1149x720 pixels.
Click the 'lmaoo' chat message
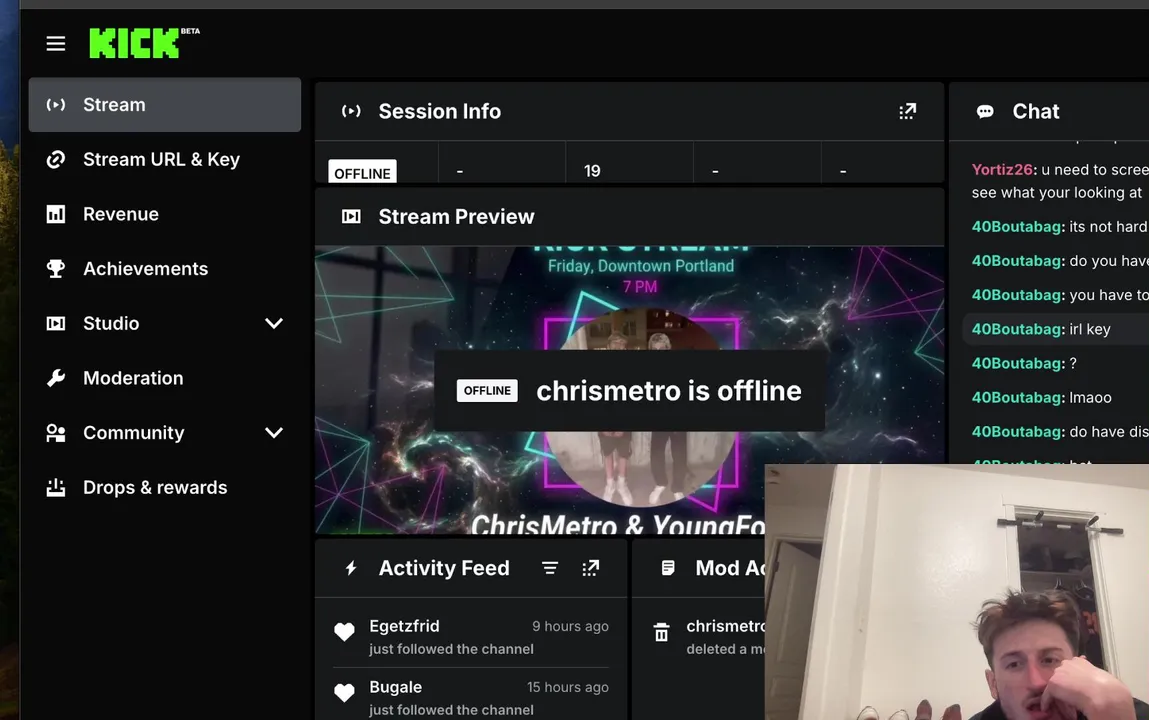point(1090,398)
